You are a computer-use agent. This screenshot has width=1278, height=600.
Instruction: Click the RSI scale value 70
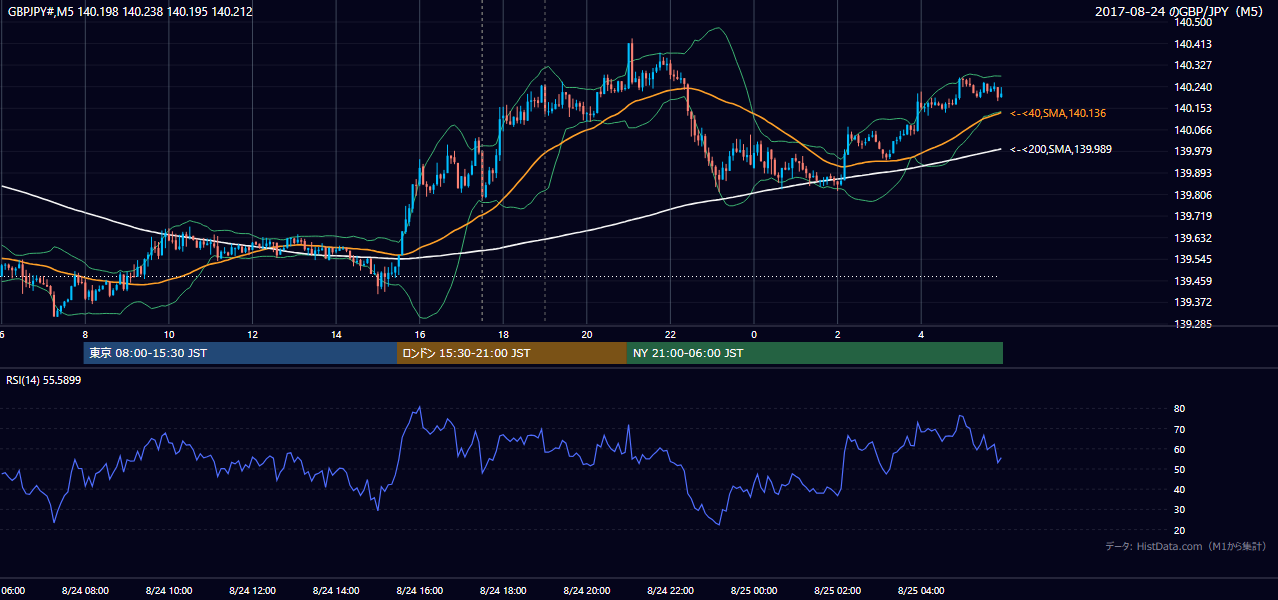pyautogui.click(x=1180, y=429)
